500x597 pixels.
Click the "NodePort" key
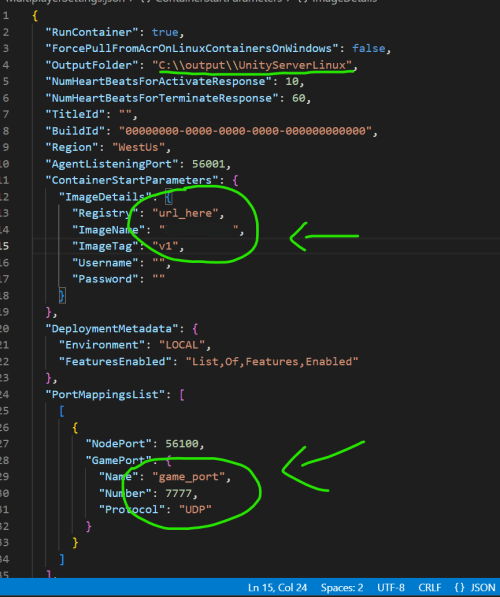click(119, 443)
